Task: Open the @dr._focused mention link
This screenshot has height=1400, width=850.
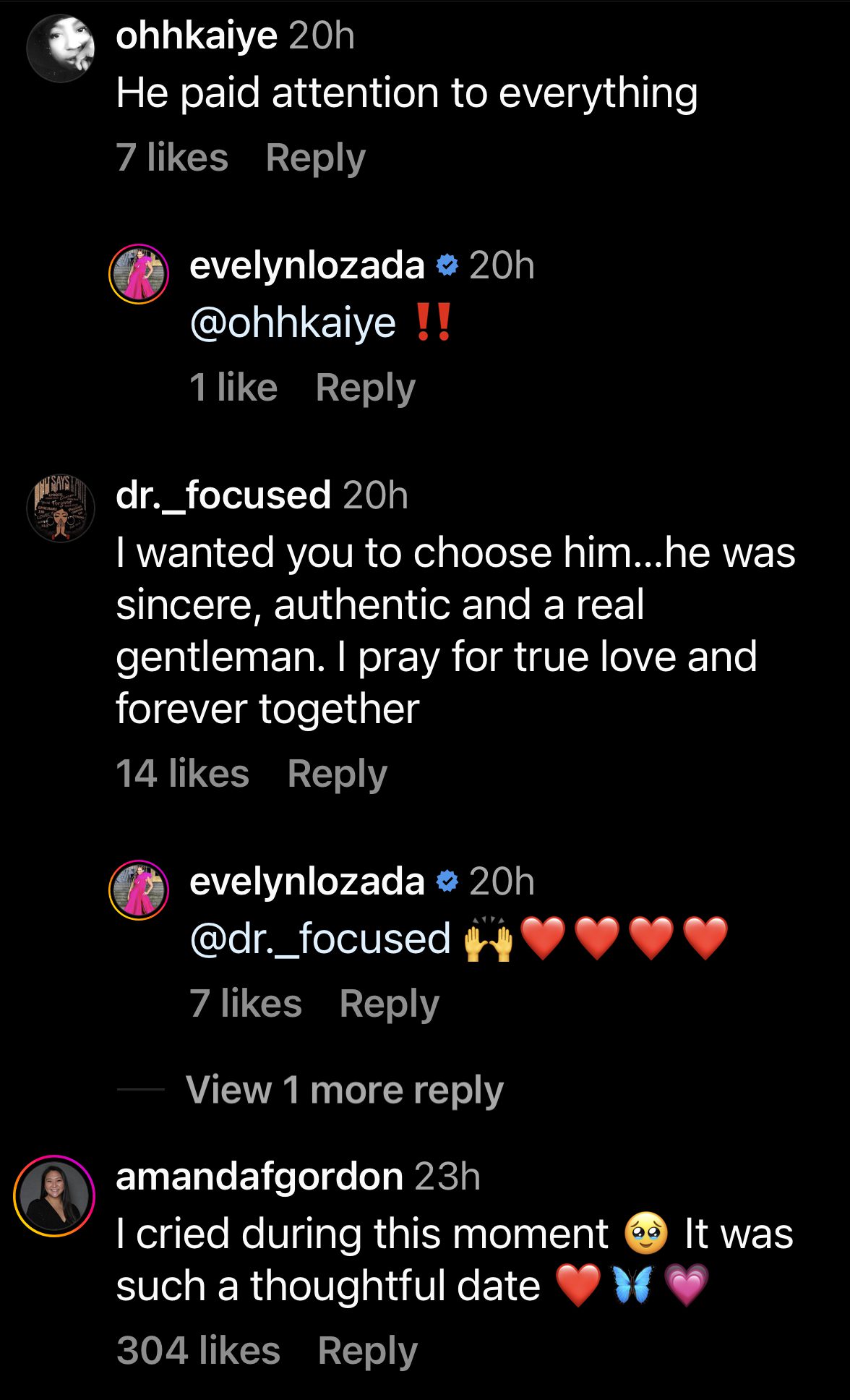Action: (320, 939)
